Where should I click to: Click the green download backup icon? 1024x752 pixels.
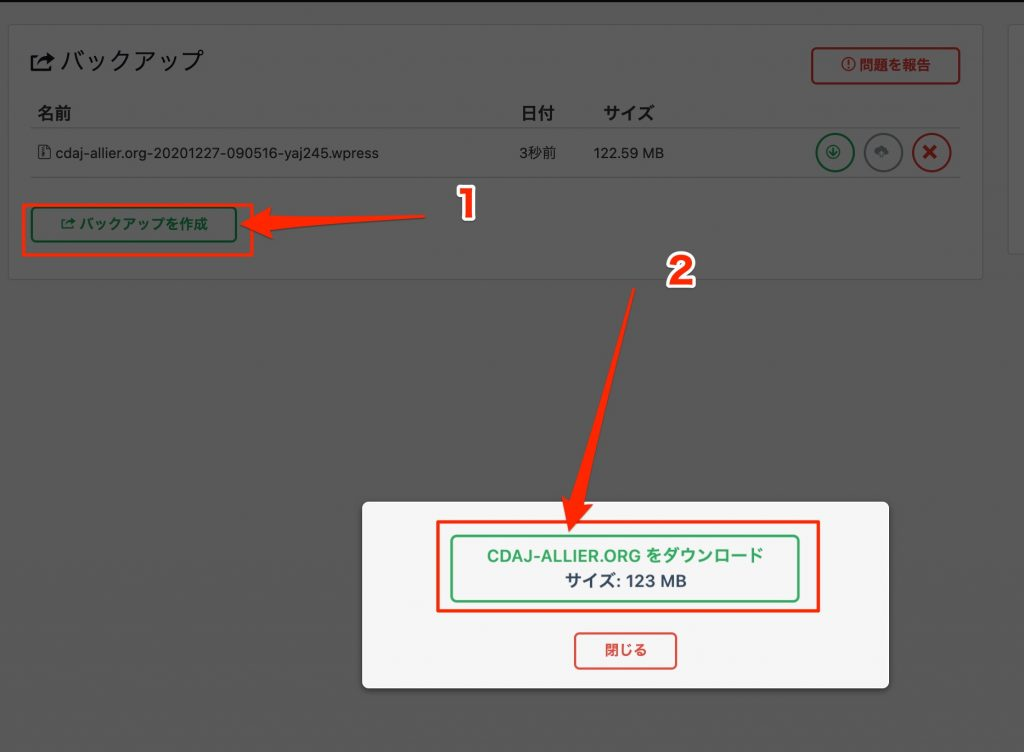click(x=834, y=153)
